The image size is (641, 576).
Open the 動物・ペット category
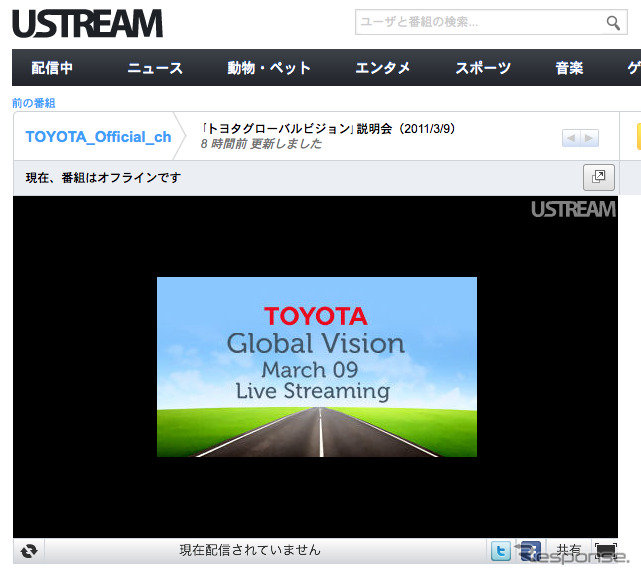pyautogui.click(x=269, y=68)
